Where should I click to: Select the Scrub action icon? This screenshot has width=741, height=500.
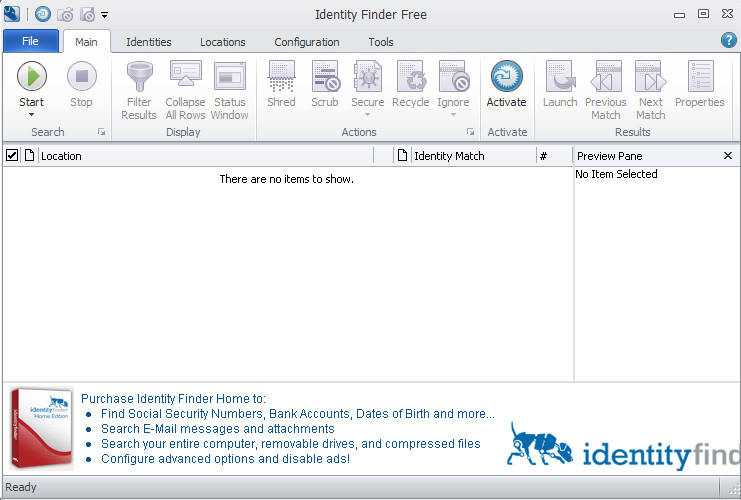click(x=325, y=76)
